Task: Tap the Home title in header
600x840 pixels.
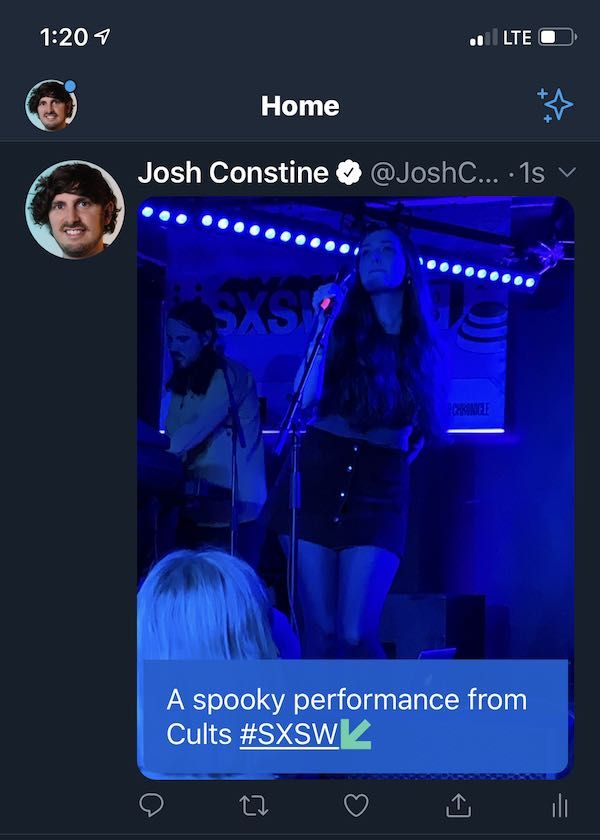Action: coord(300,106)
